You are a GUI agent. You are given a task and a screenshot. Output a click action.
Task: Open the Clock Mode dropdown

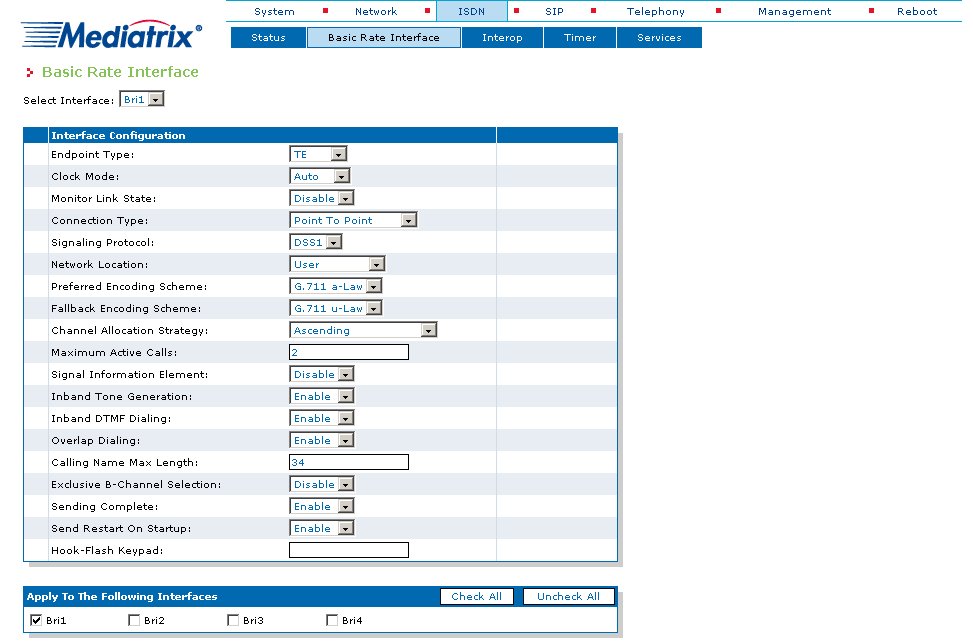coord(320,176)
